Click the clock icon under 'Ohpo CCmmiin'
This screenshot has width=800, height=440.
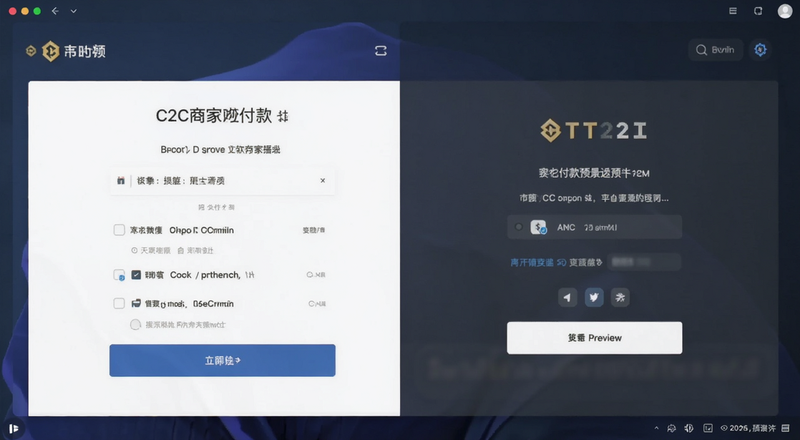134,251
